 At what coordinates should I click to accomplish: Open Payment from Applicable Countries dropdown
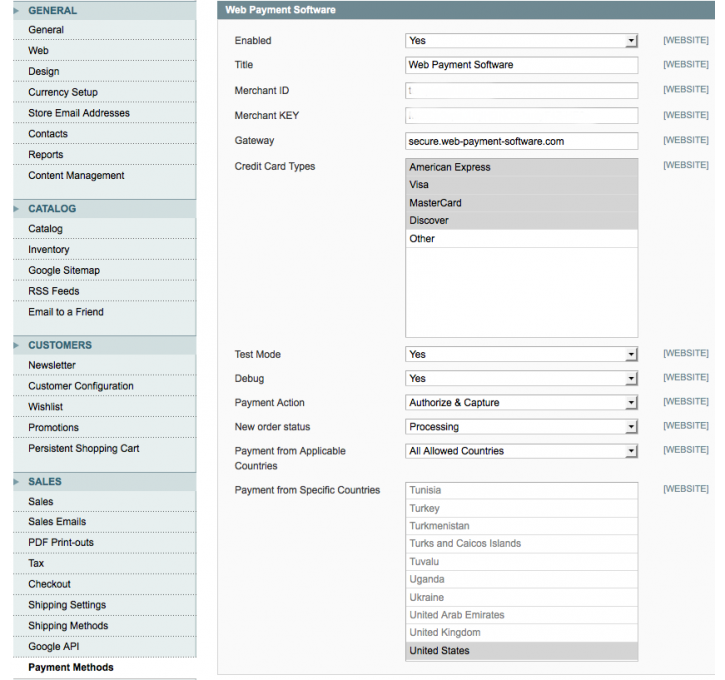(522, 451)
